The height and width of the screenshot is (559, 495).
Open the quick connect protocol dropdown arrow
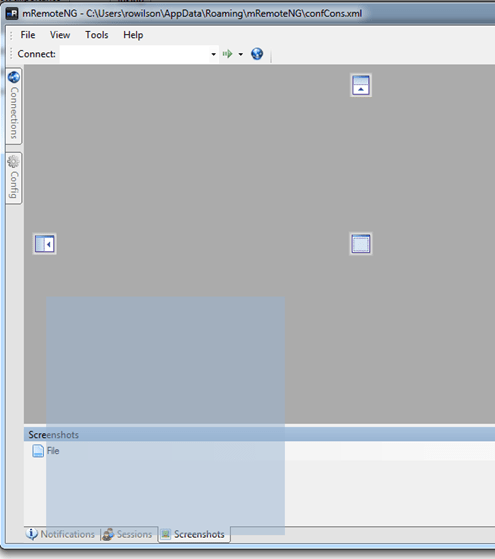(x=241, y=54)
